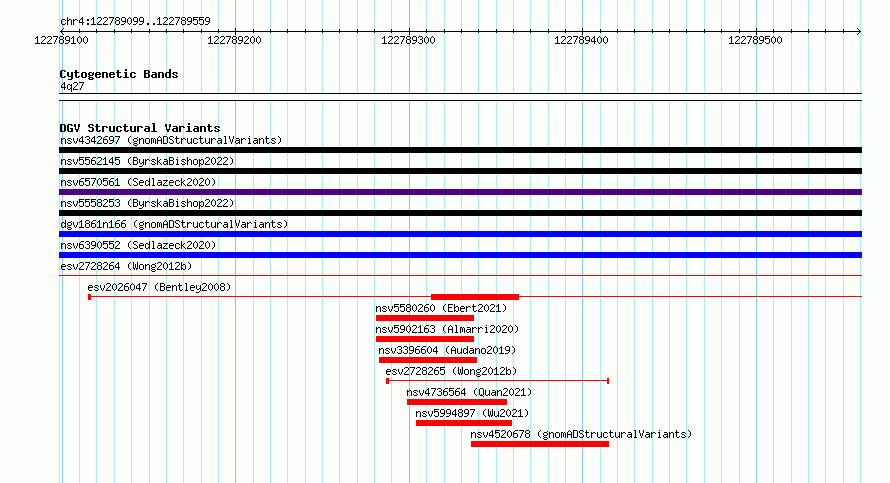Open the nsv6390552 Sedlazeck2020 label
890x483 pixels.
138,245
